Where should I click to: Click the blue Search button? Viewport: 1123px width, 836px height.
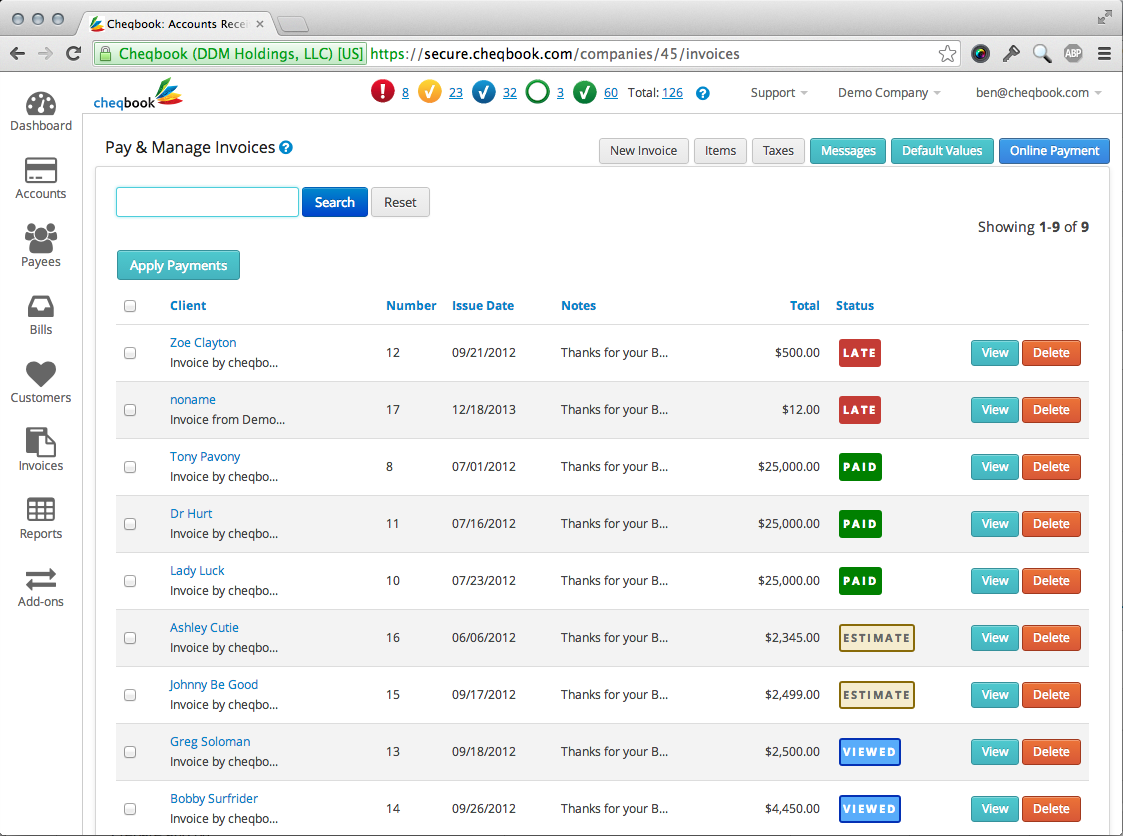(x=334, y=202)
